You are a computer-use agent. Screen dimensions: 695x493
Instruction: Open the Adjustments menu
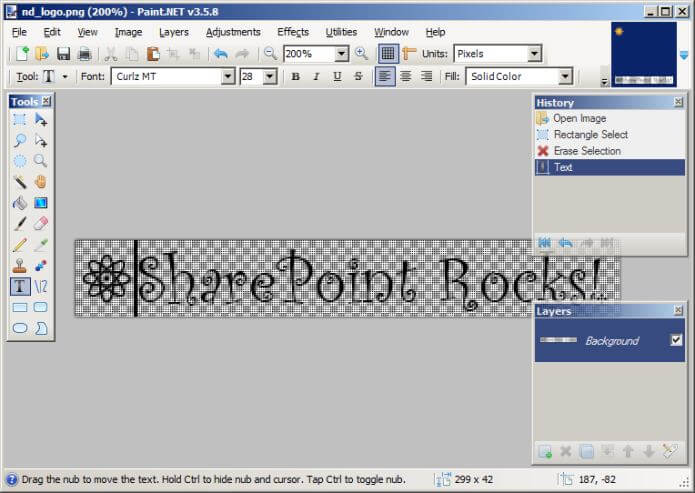(x=233, y=32)
